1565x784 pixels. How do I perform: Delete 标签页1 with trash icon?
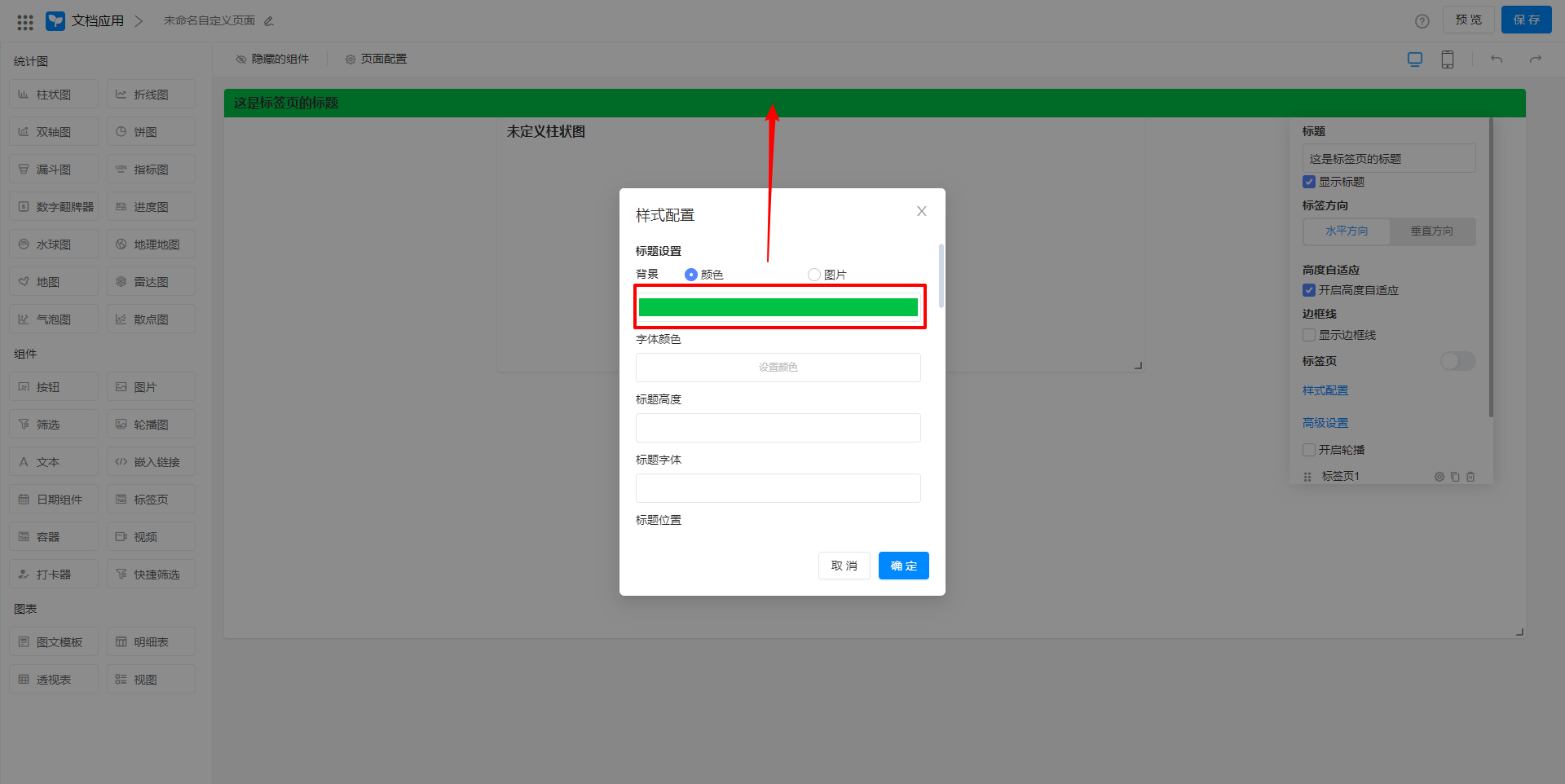coord(1470,477)
